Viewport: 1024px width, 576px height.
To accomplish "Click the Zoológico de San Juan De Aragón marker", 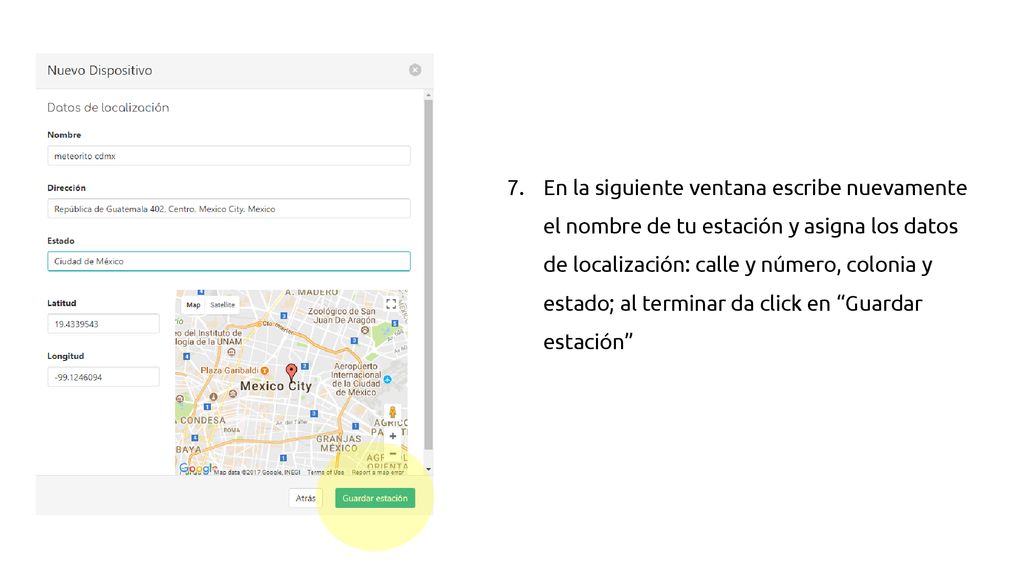I will coord(365,330).
